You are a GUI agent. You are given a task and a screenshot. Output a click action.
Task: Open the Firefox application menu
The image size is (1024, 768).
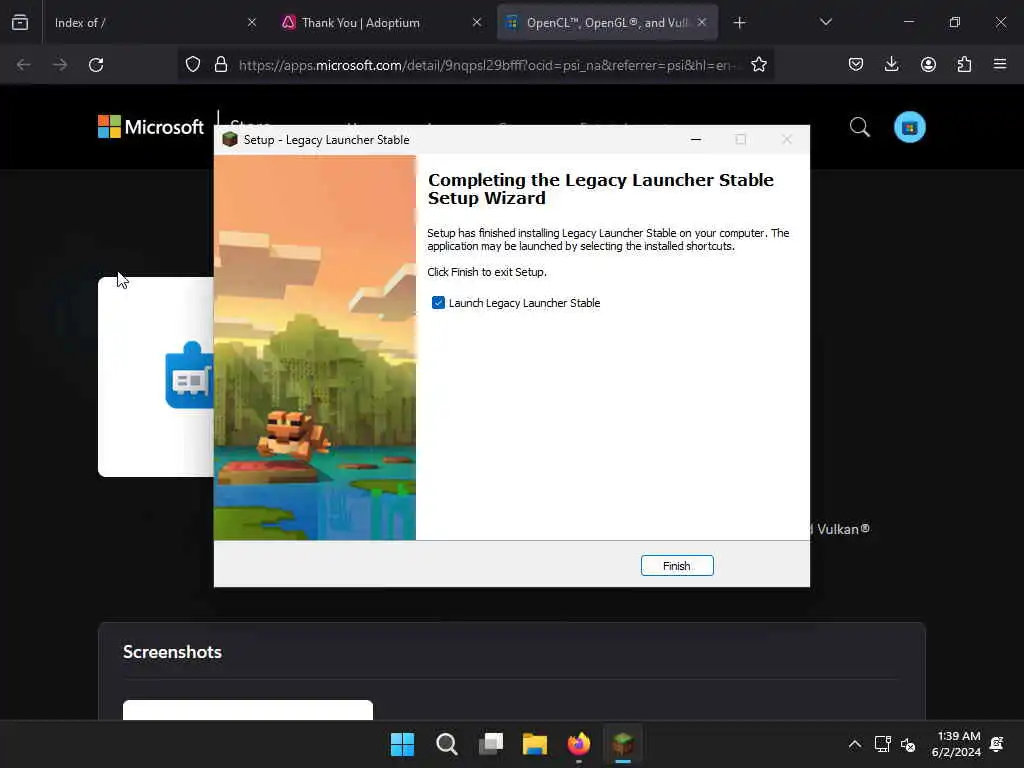(x=1000, y=65)
